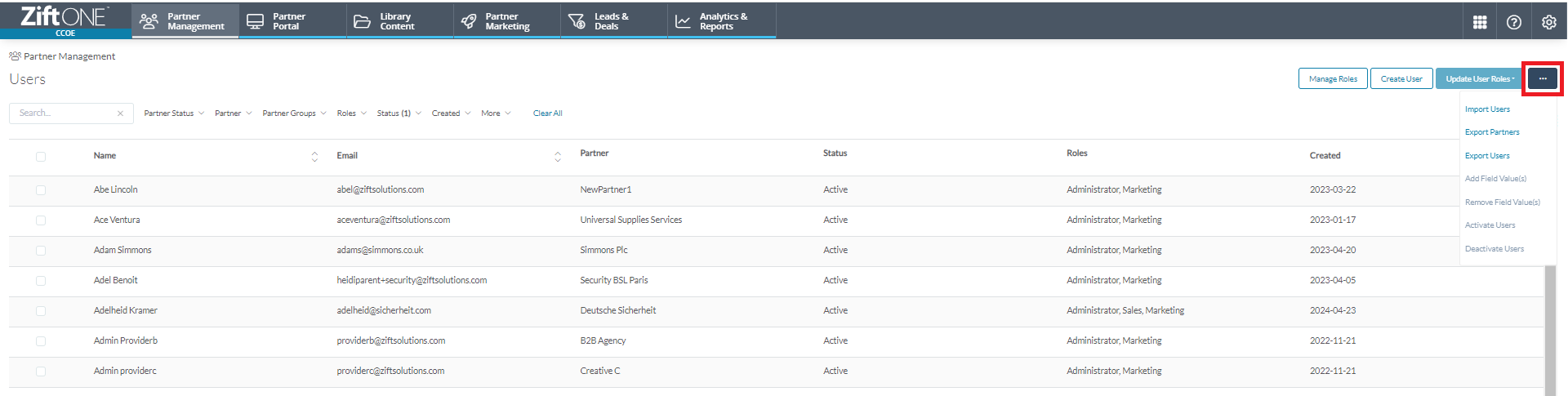The width and height of the screenshot is (1568, 396).
Task: Select Activate Users menu item
Action: coord(1490,225)
